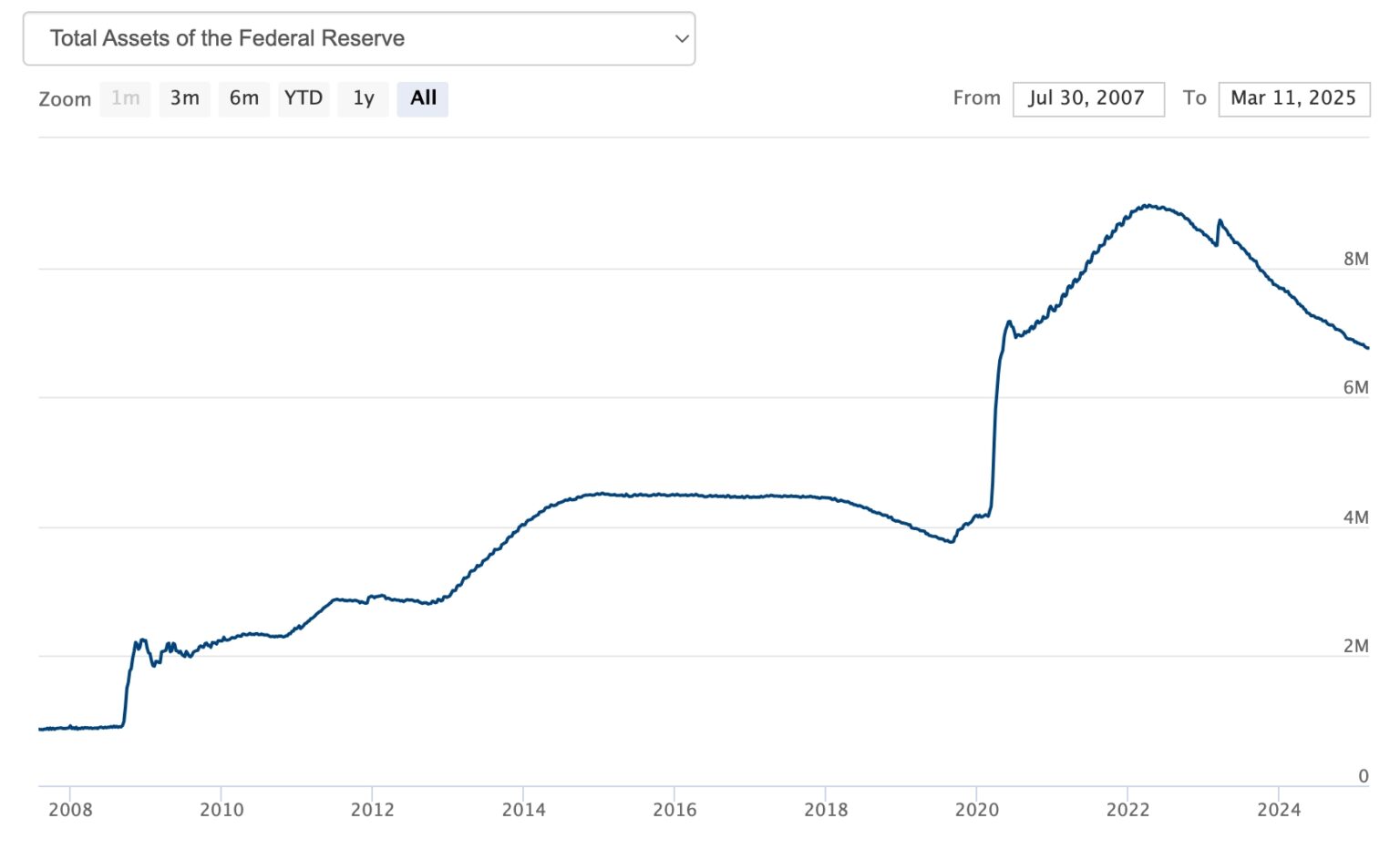Click the flat plateau of the line near 2016
The height and width of the screenshot is (849, 1400).
(674, 495)
